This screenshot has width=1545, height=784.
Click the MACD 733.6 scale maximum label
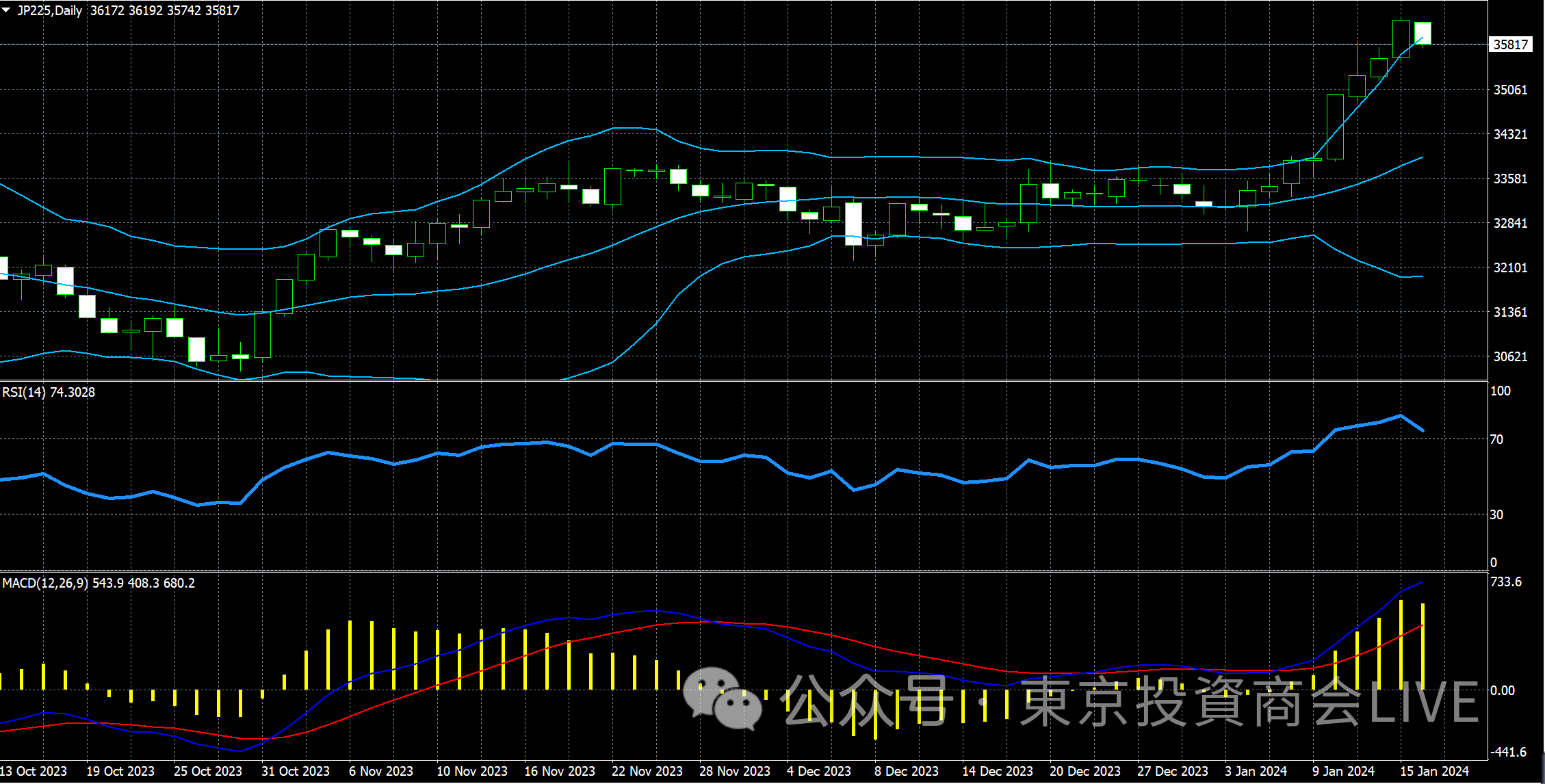pyautogui.click(x=1505, y=582)
